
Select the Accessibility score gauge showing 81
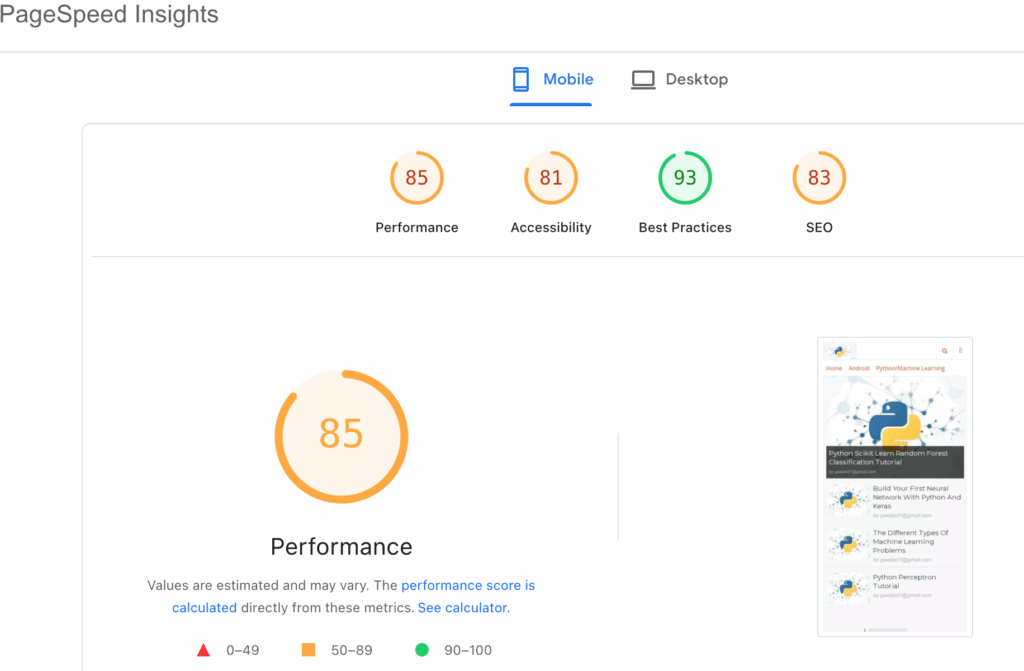pyautogui.click(x=551, y=178)
